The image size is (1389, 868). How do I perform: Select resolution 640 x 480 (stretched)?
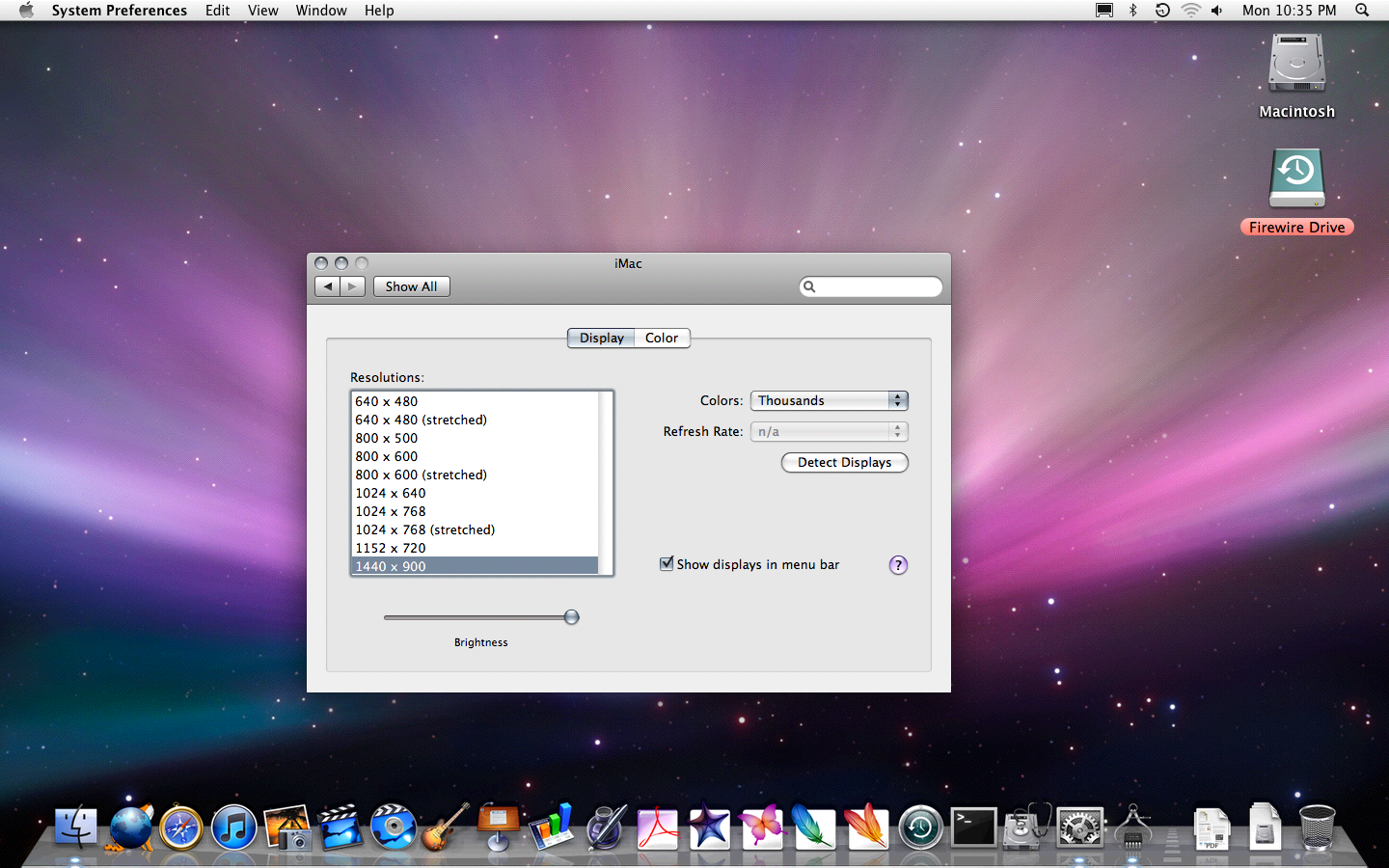point(475,420)
